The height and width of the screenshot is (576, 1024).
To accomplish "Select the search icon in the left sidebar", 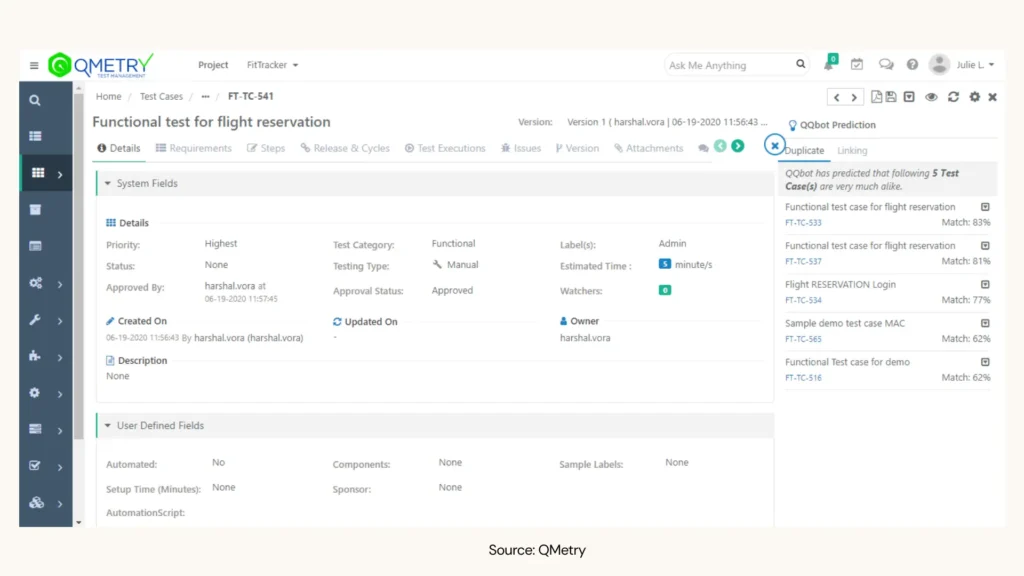I will (34, 100).
